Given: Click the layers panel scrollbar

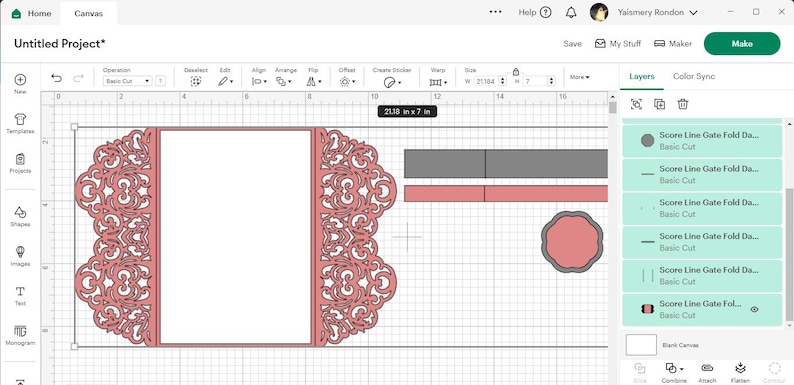Looking at the screenshot, I should click(x=789, y=254).
